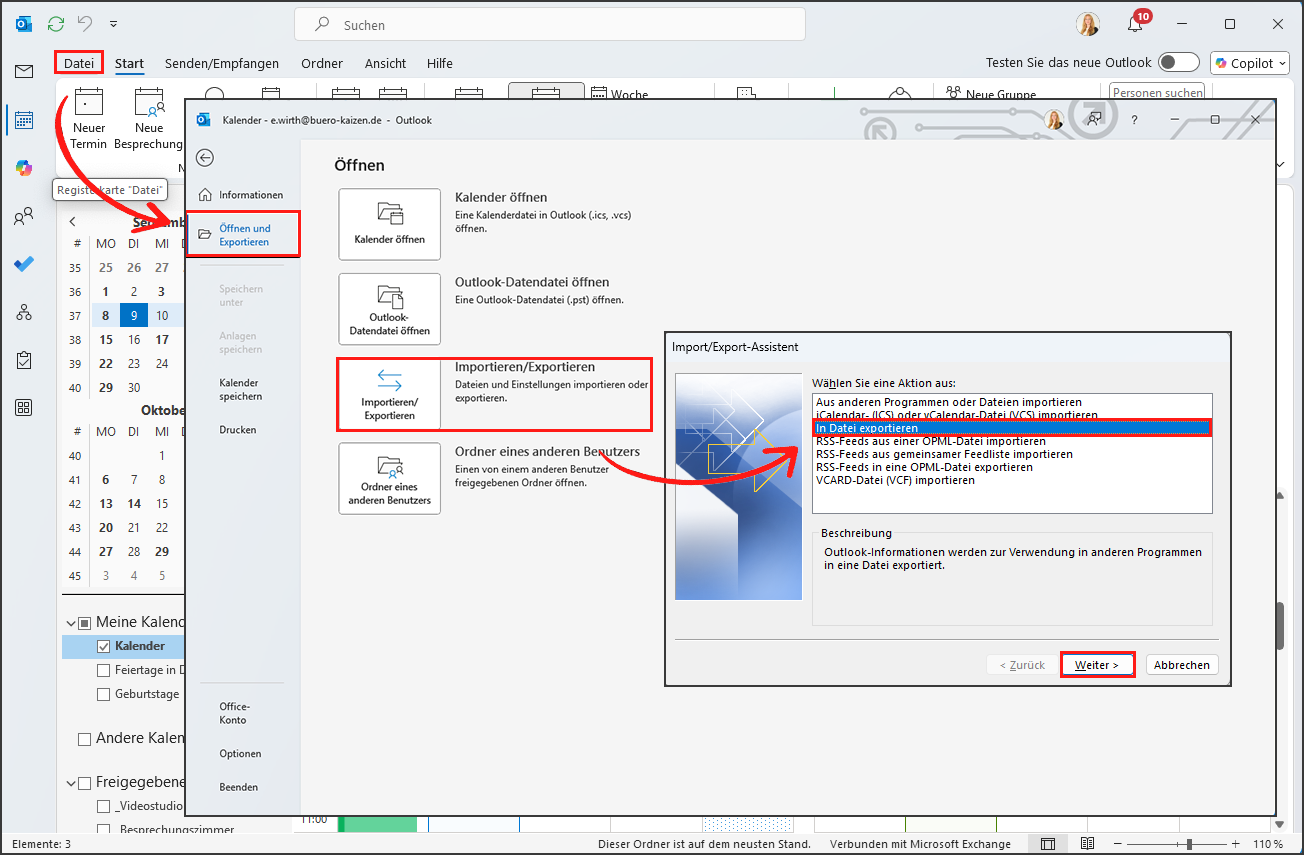
Task: Click the Importieren/Exportieren button
Action: point(390,394)
